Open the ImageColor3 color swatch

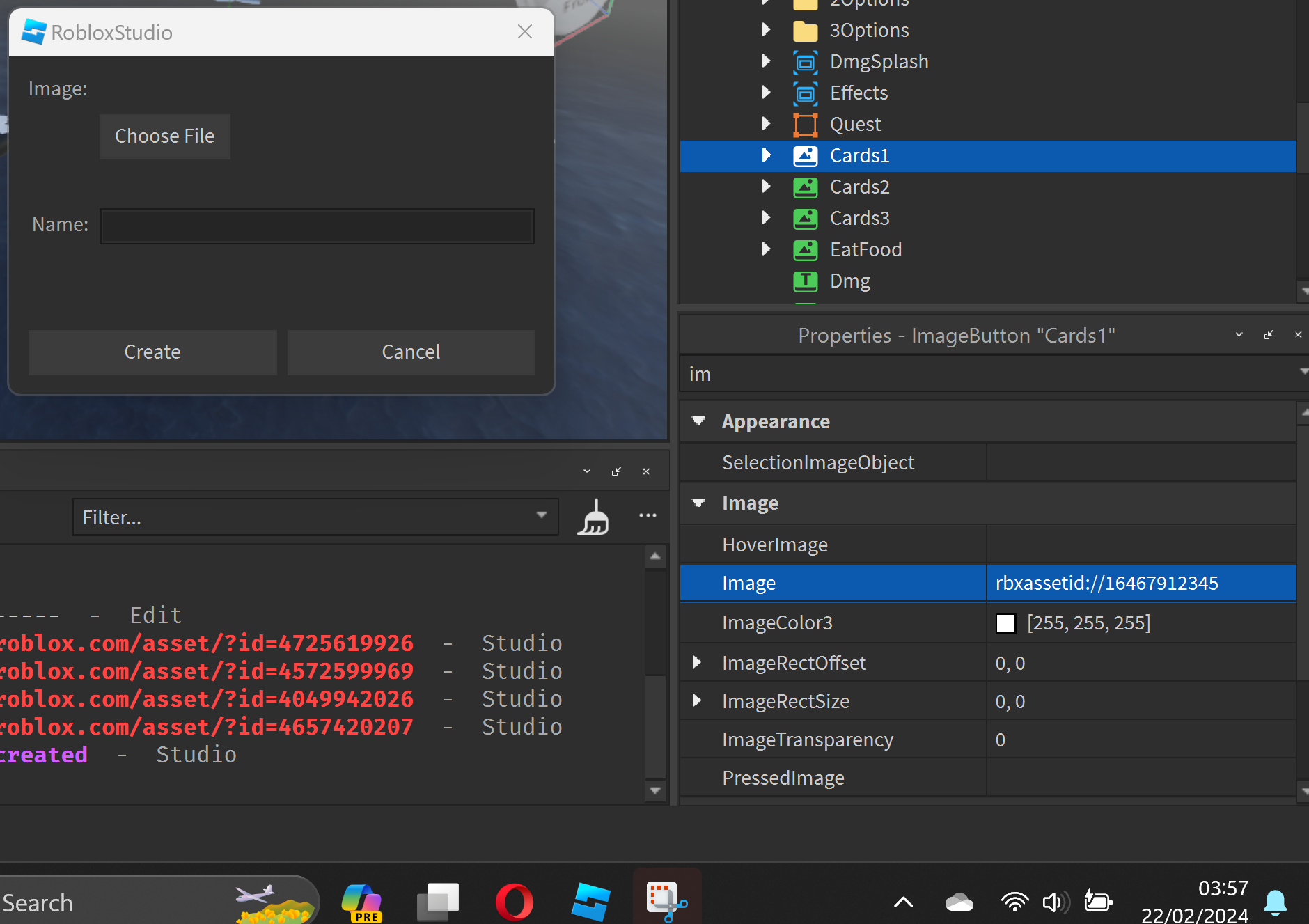pyautogui.click(x=1005, y=623)
